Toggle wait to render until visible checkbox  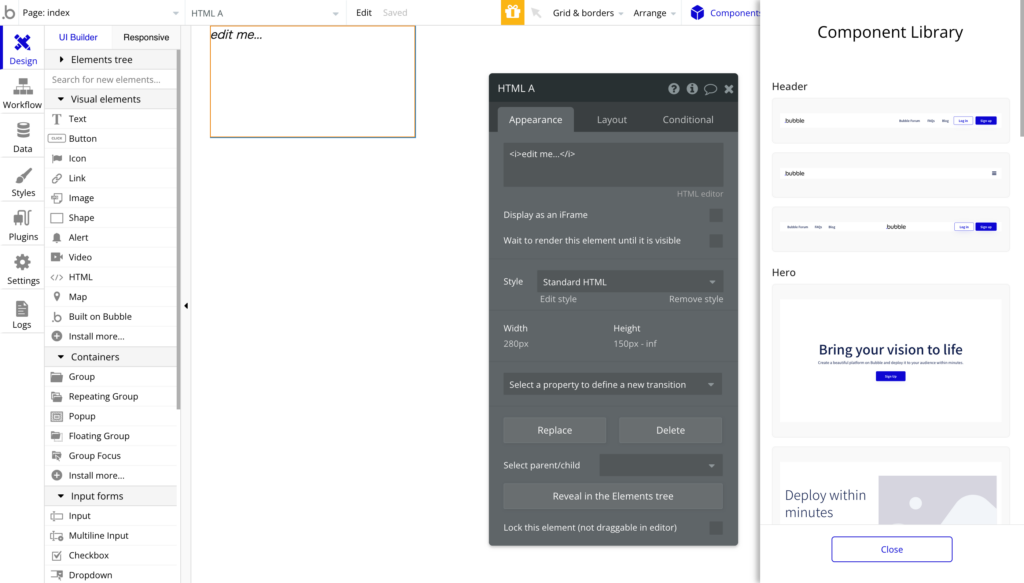point(716,240)
